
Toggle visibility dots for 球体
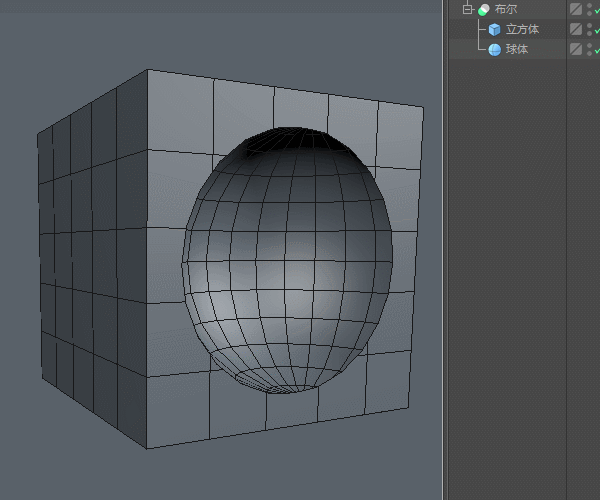[589, 49]
